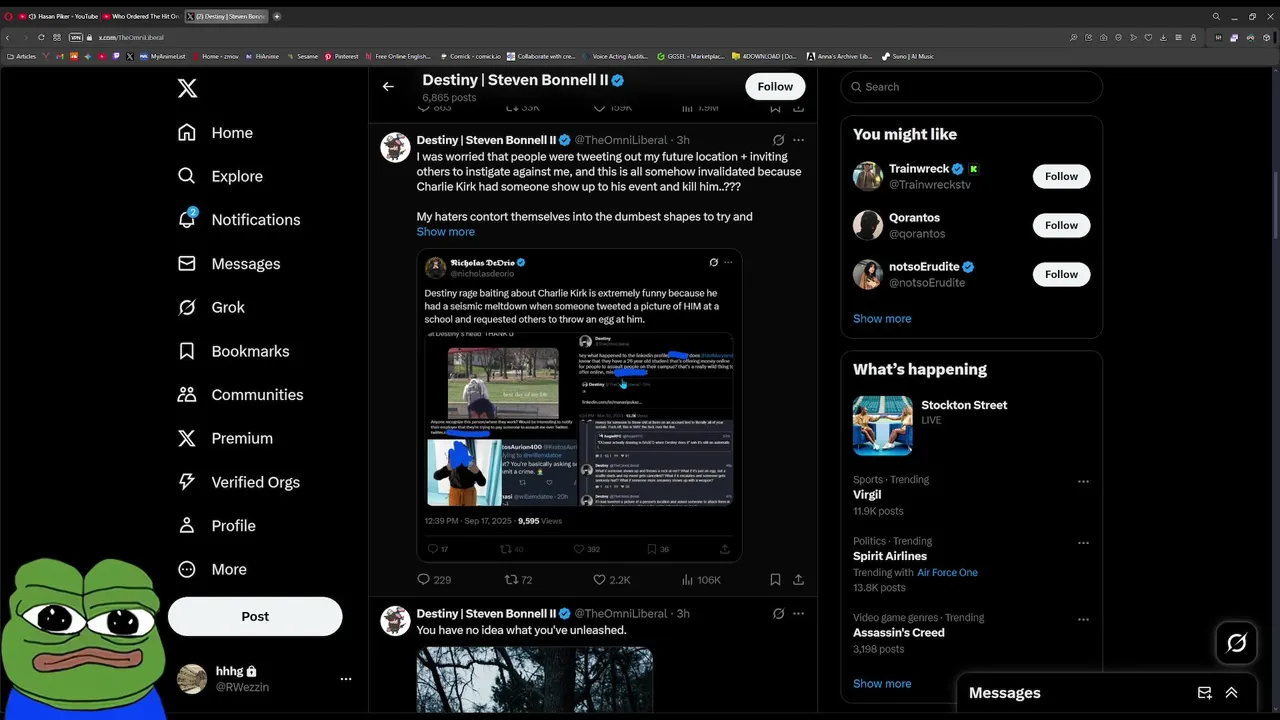
Task: Open MyAnimeList bookmark
Action: click(x=163, y=57)
